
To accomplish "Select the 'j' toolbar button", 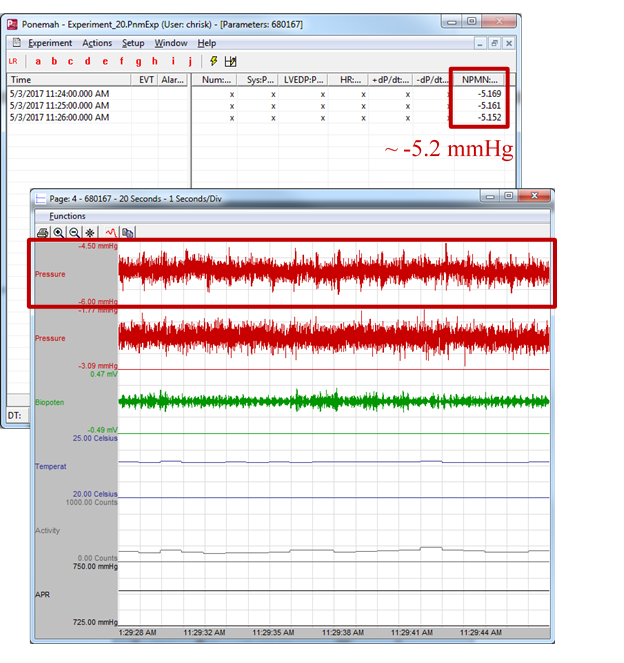I will pos(190,61).
